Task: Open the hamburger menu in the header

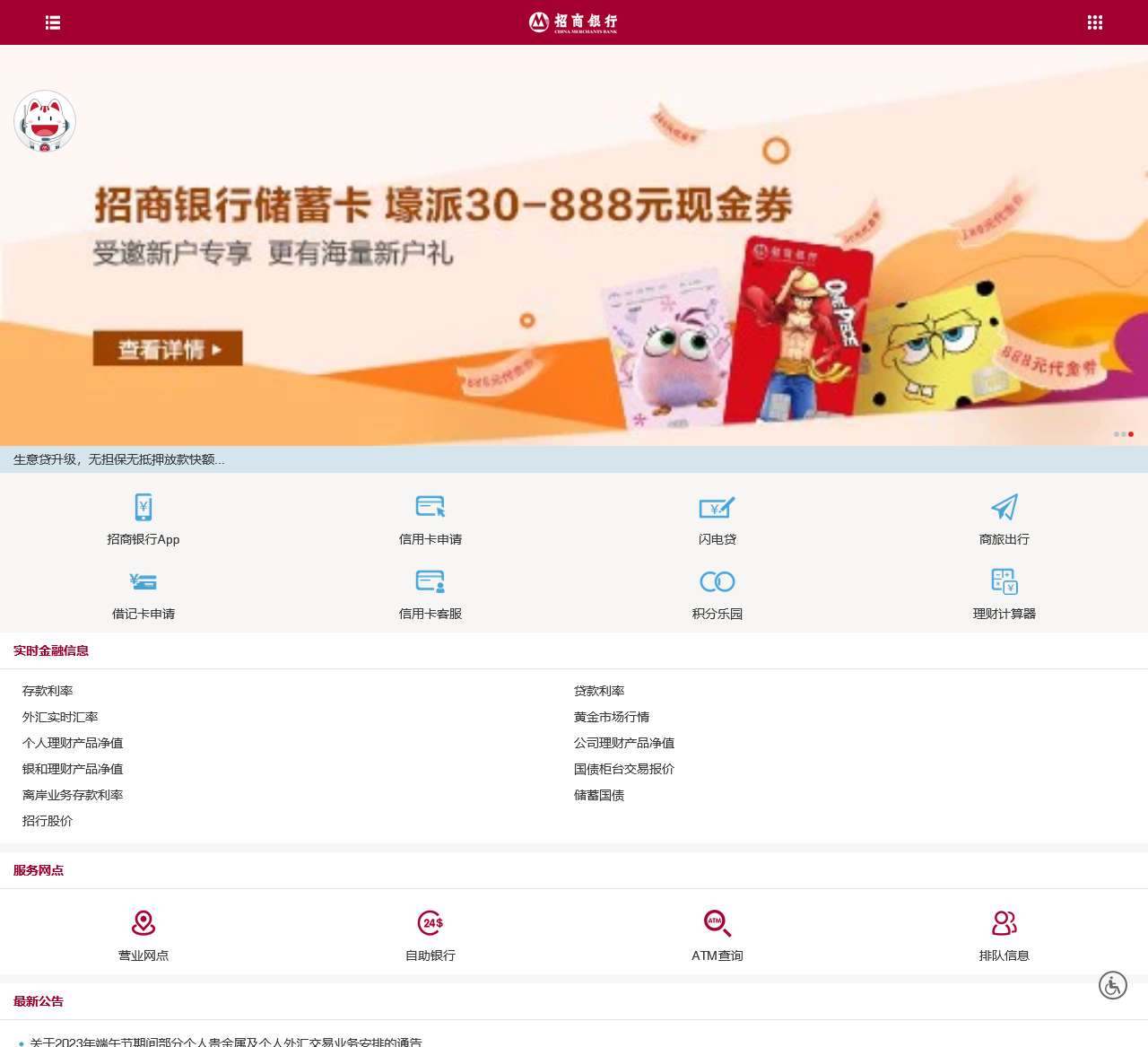Action: click(x=52, y=22)
